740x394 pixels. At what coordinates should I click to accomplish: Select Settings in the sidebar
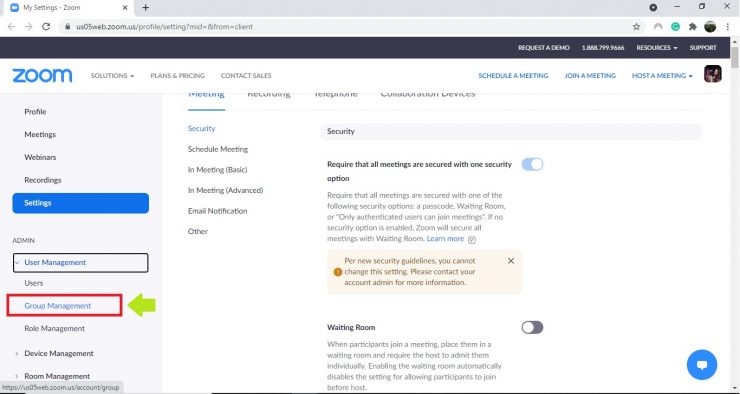80,203
